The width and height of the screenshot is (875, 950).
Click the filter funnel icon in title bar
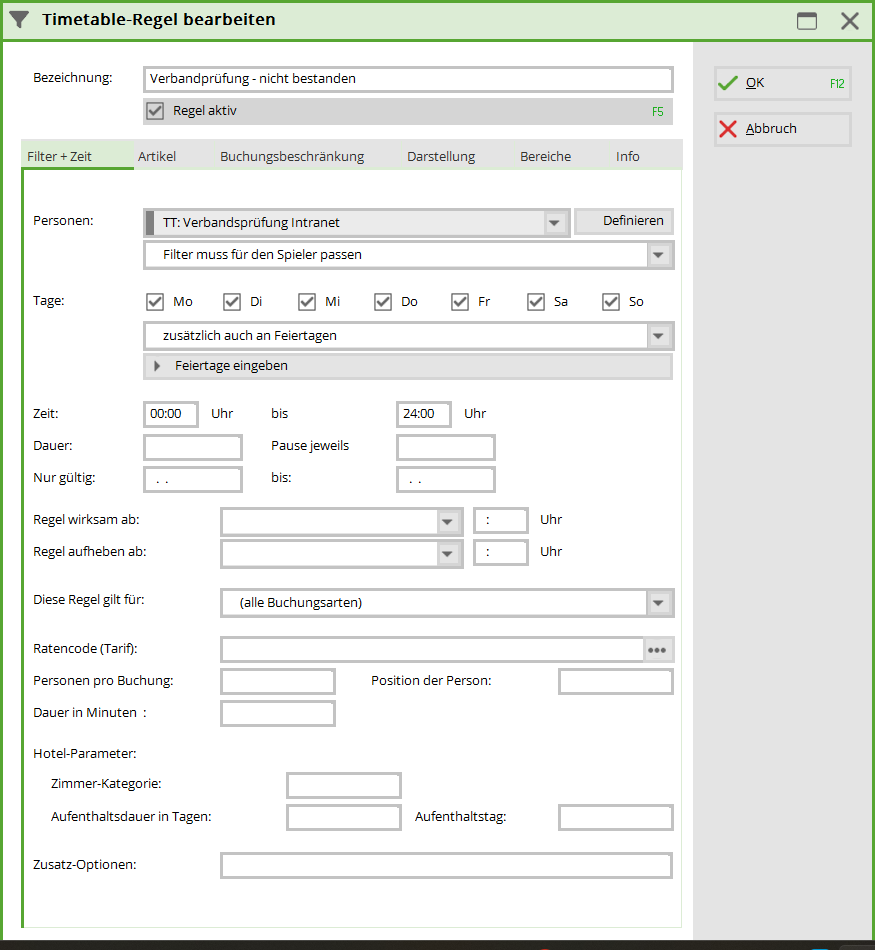(19, 19)
